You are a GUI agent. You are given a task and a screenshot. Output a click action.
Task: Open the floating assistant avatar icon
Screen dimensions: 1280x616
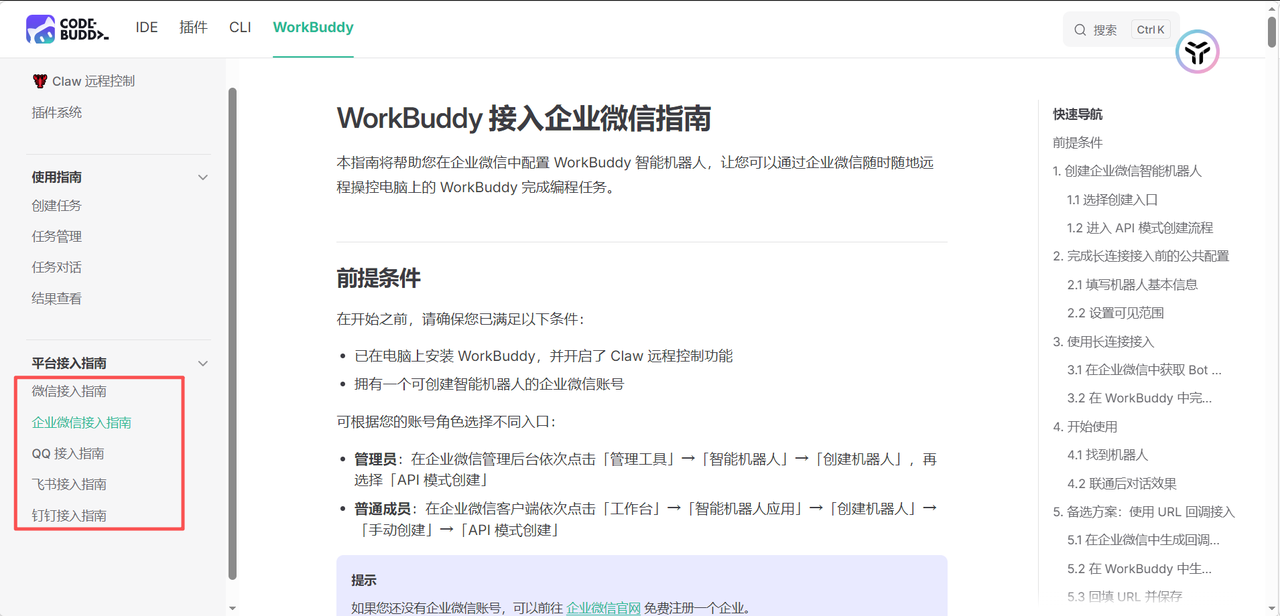click(x=1196, y=52)
